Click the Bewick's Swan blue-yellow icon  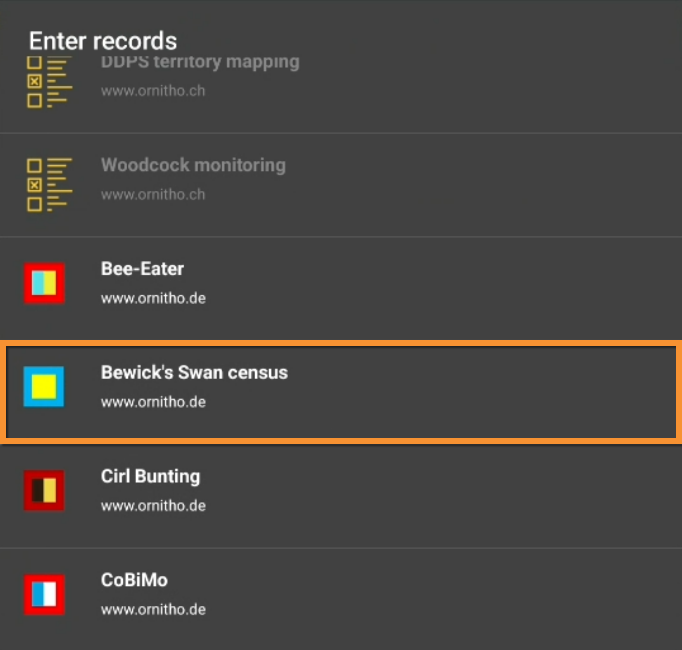tap(44, 387)
